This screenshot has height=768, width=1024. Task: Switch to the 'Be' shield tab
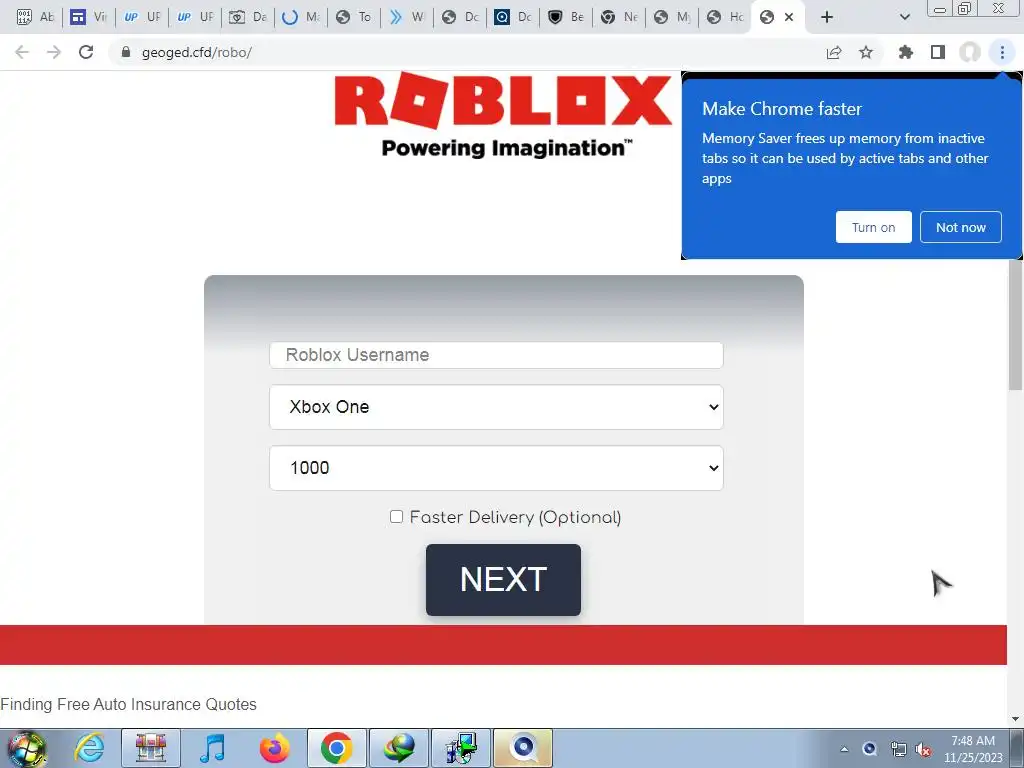pos(566,17)
